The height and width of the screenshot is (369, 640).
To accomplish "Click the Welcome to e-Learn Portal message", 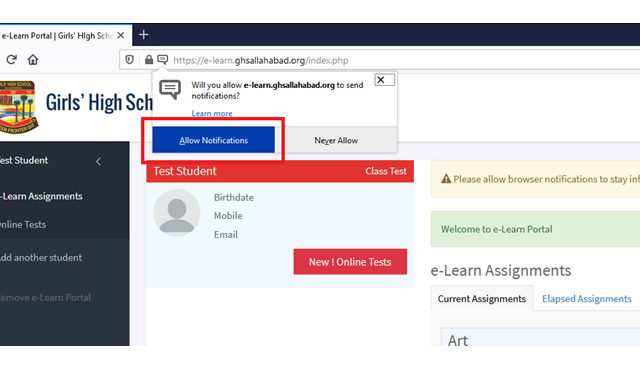I will (496, 229).
